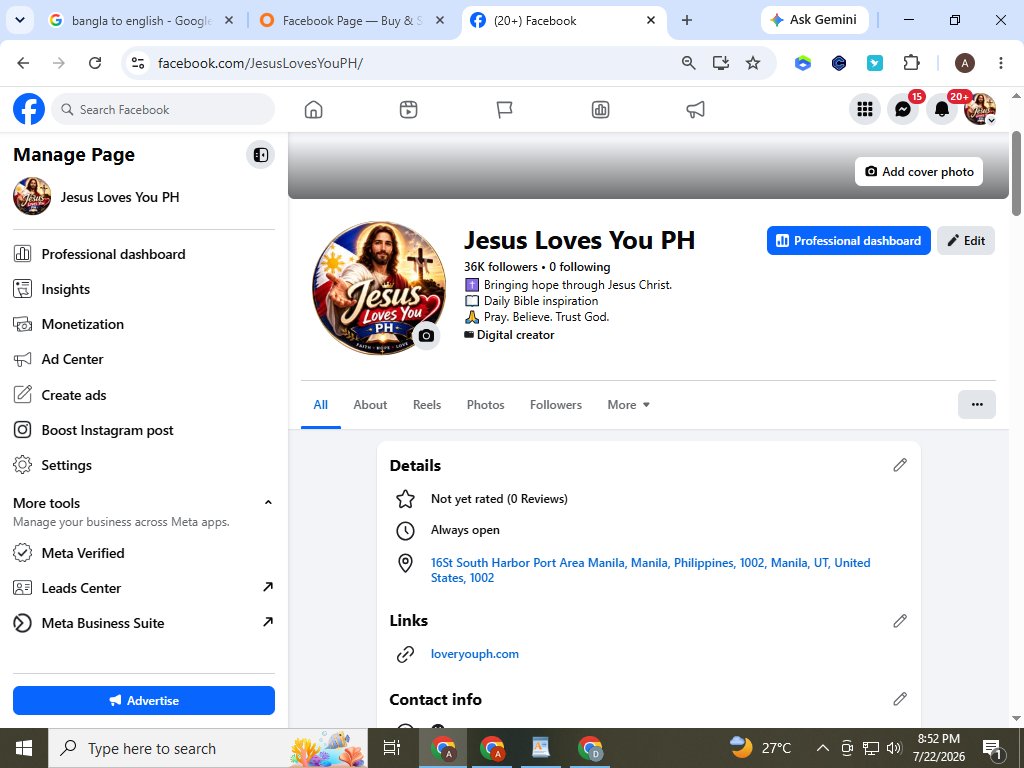Click Add cover photo button
Screen dimensions: 1024x768
click(x=918, y=171)
